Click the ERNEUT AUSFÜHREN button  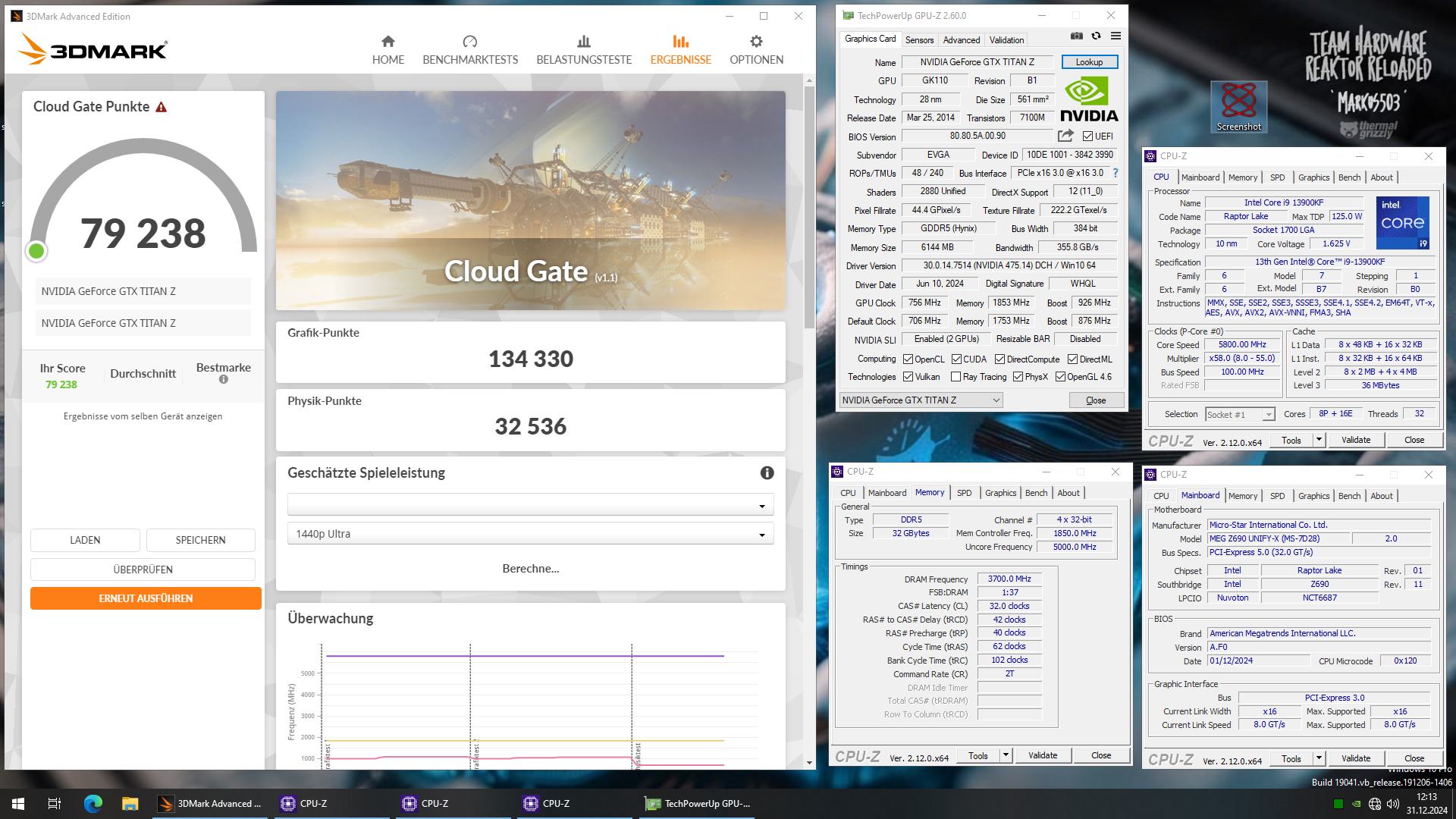146,598
